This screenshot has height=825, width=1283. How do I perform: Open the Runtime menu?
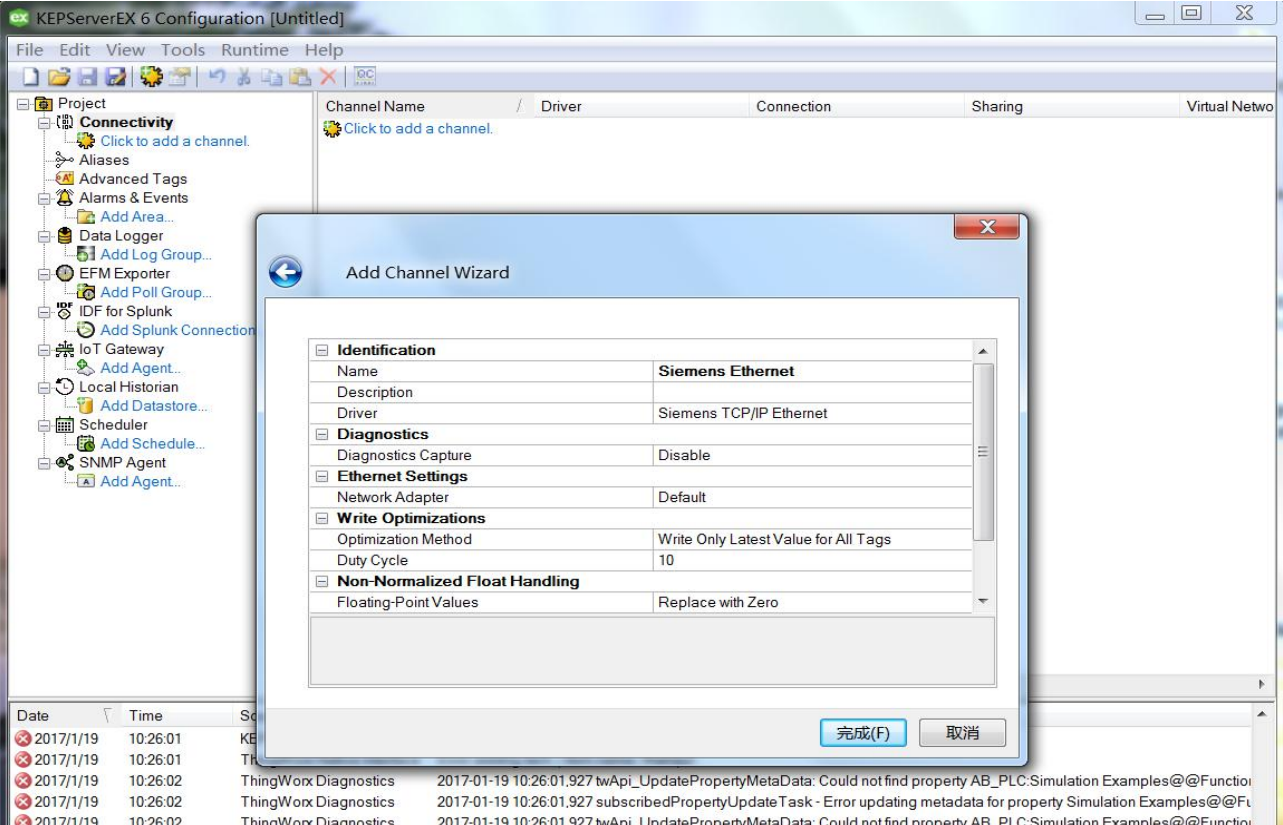[x=255, y=50]
